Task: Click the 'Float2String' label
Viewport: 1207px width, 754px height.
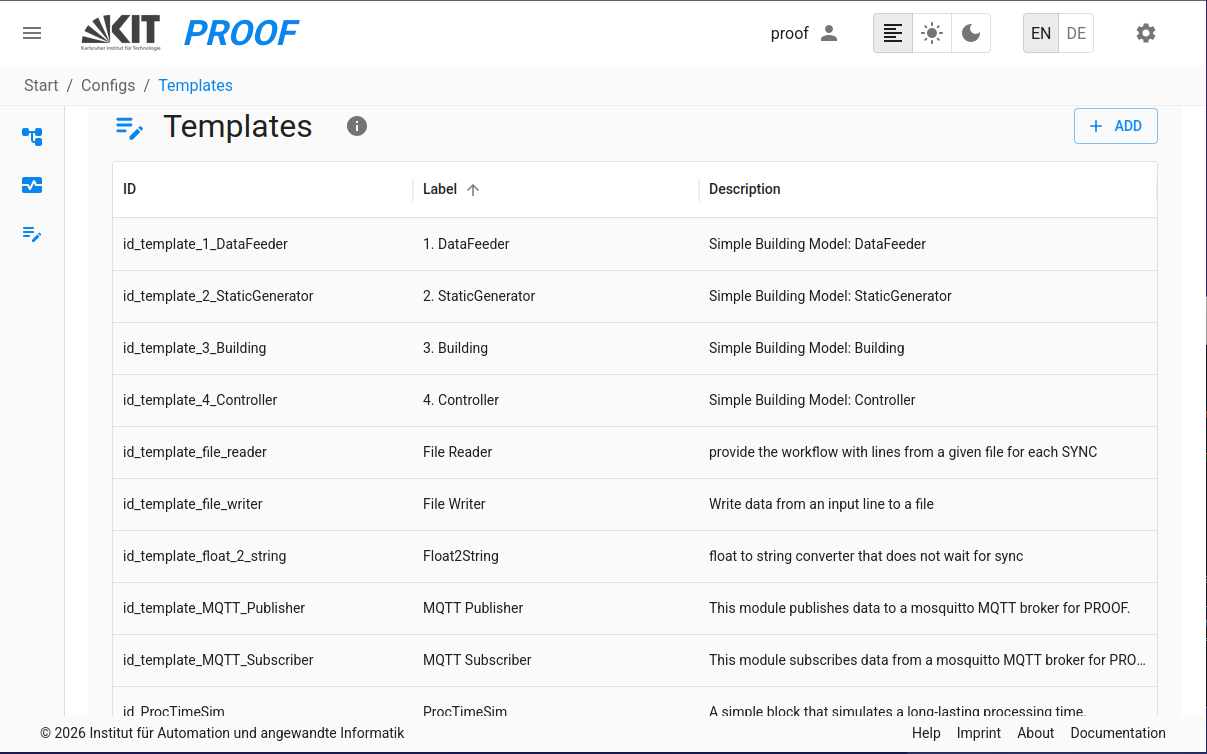Action: click(x=460, y=556)
